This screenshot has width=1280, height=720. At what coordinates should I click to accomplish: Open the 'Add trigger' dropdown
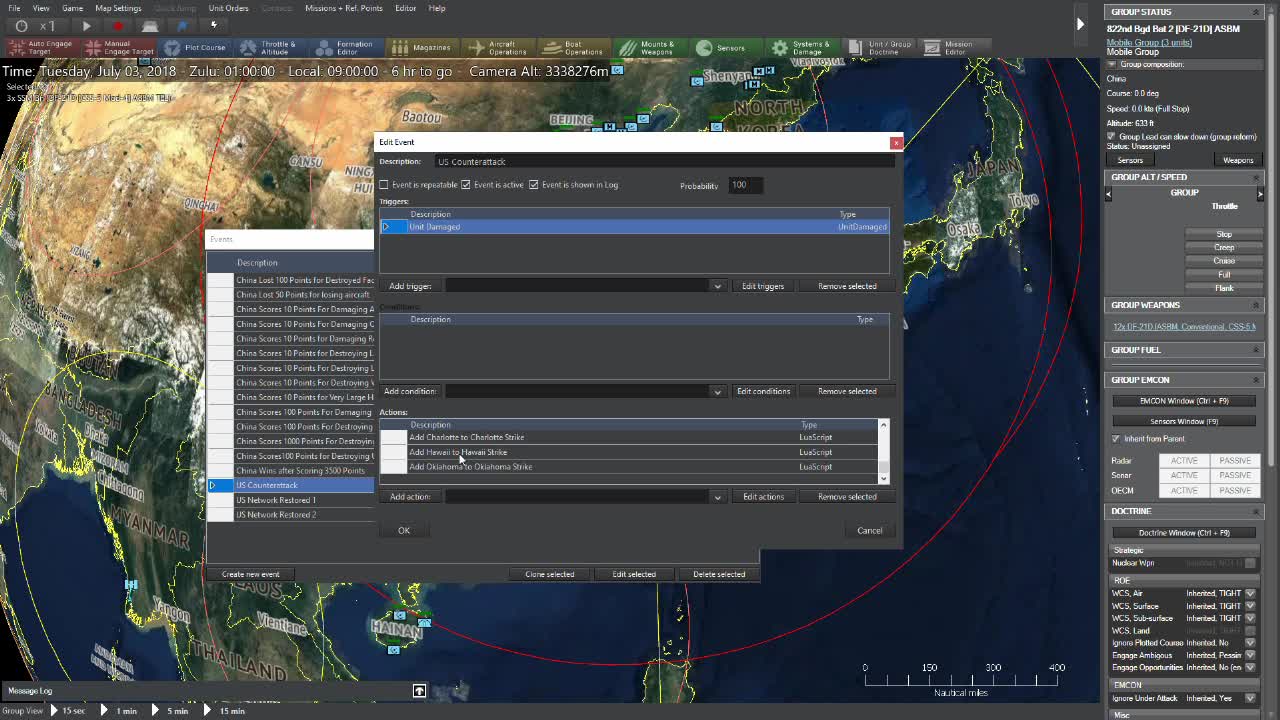(x=717, y=287)
